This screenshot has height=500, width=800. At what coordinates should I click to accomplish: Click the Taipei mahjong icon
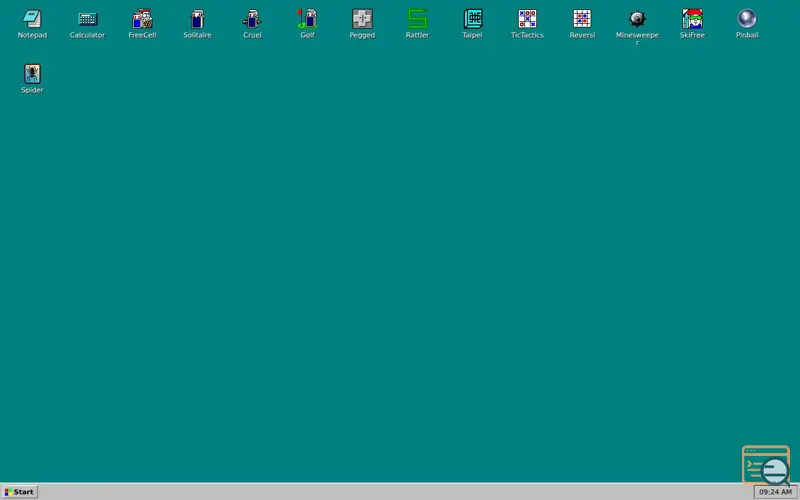pyautogui.click(x=472, y=19)
